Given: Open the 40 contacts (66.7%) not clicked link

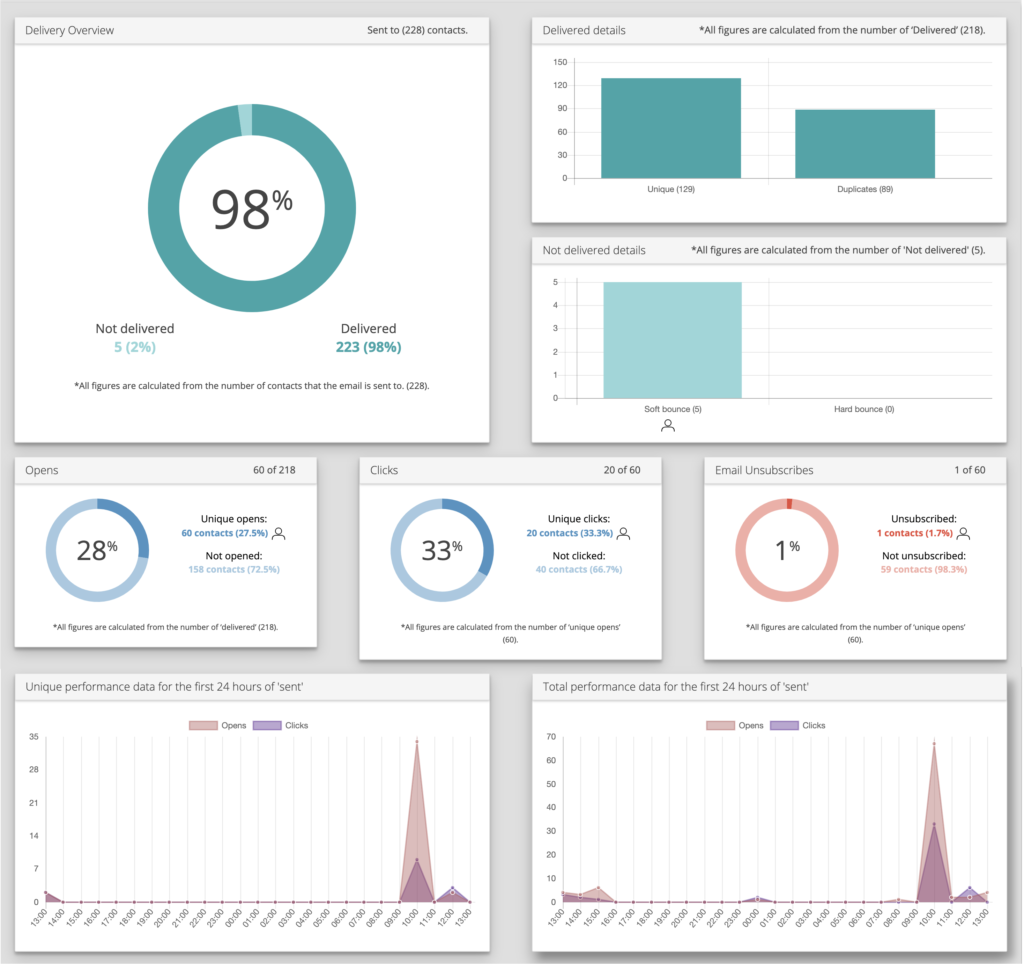Looking at the screenshot, I should [579, 570].
